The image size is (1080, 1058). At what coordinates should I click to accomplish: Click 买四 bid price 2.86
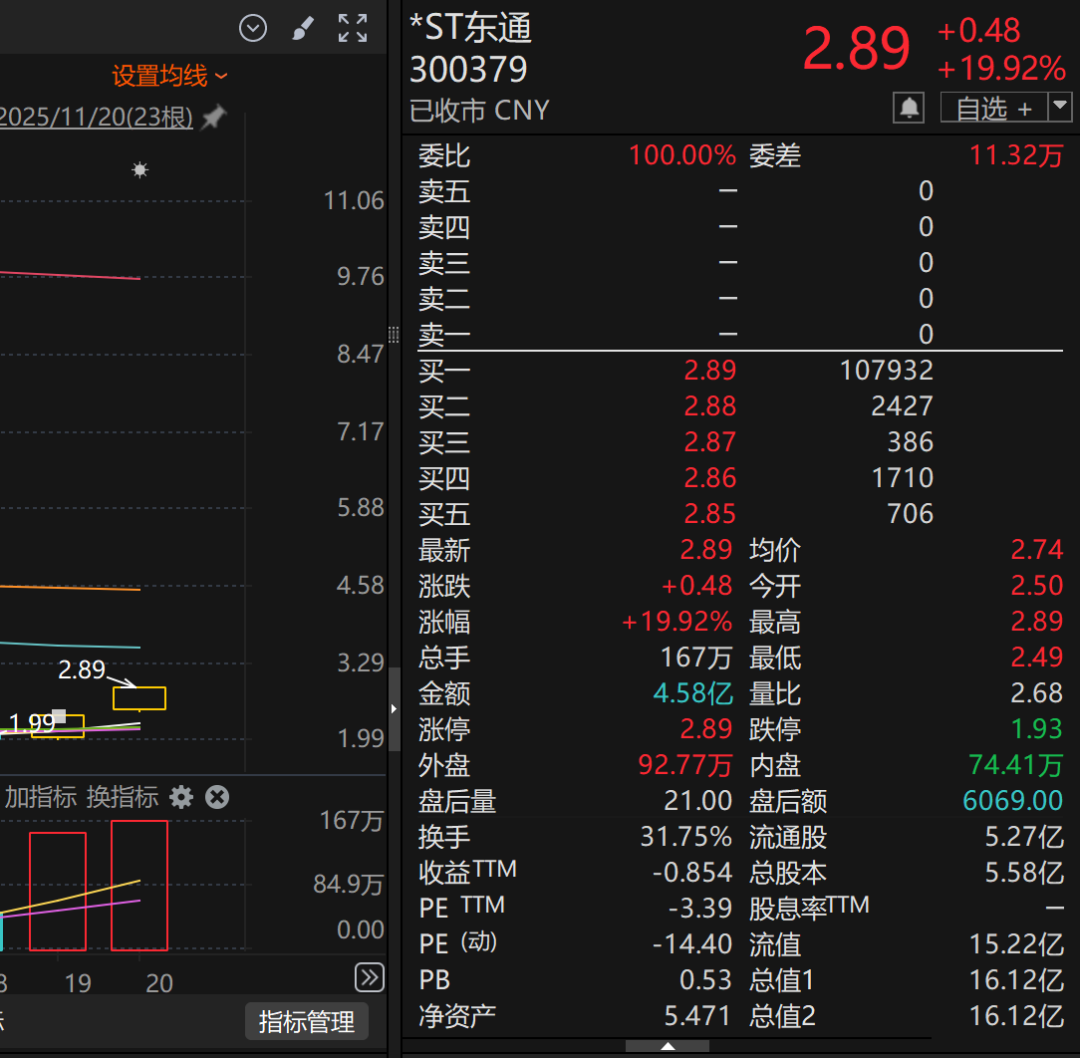pos(709,478)
